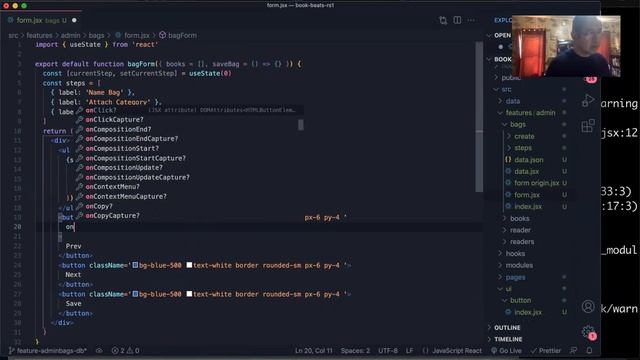The width and height of the screenshot is (640, 360).
Task: Change encoding UTF-8
Action: [388, 350]
